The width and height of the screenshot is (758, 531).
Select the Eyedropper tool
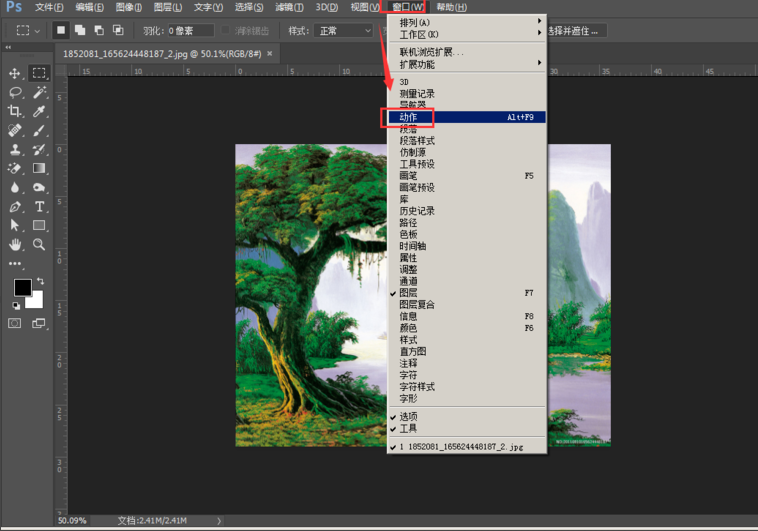click(x=39, y=111)
